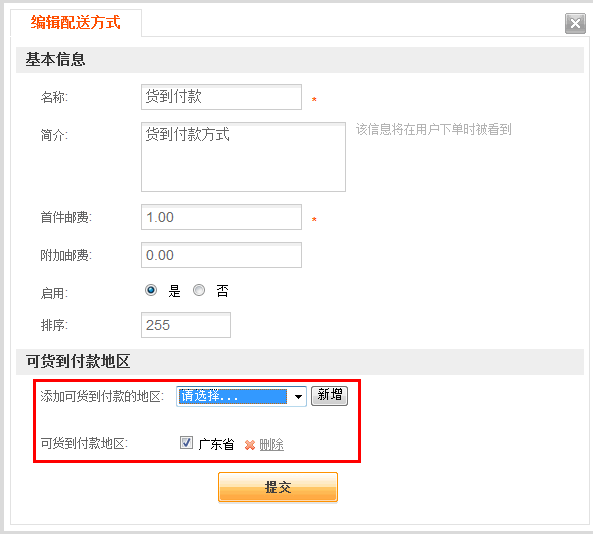The image size is (593, 534).
Task: Click the 排序 field showing 255
Action: [186, 325]
